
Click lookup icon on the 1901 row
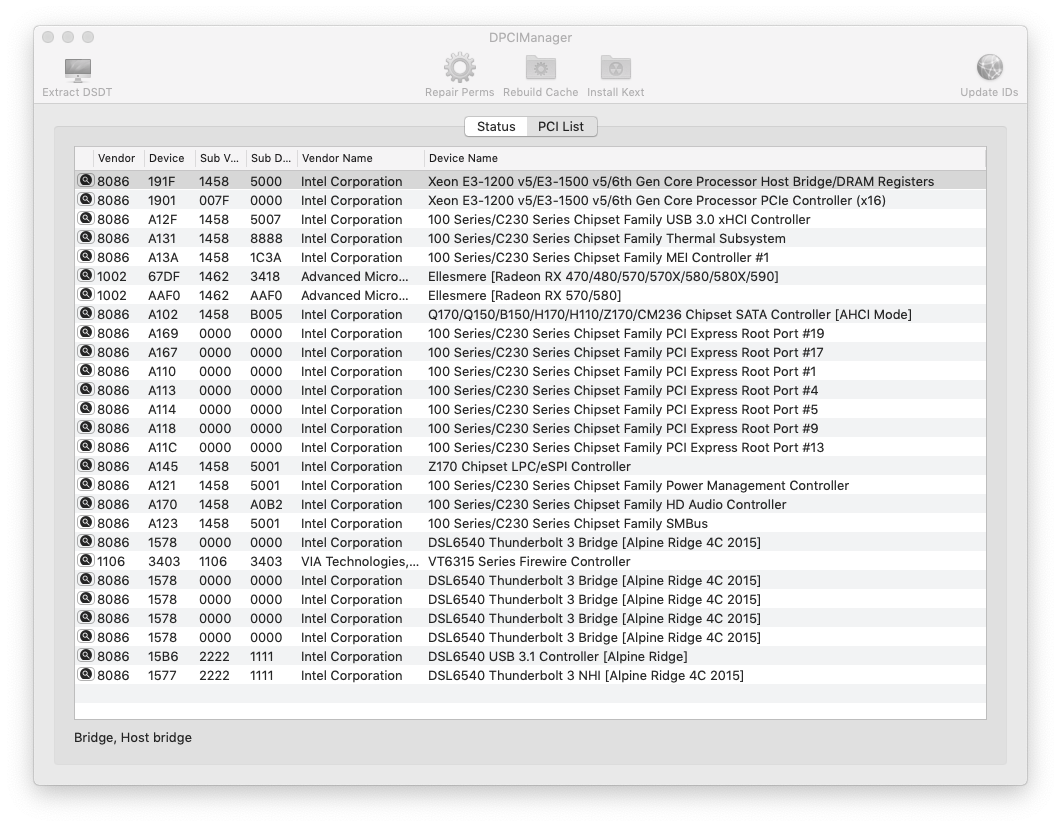[86, 199]
